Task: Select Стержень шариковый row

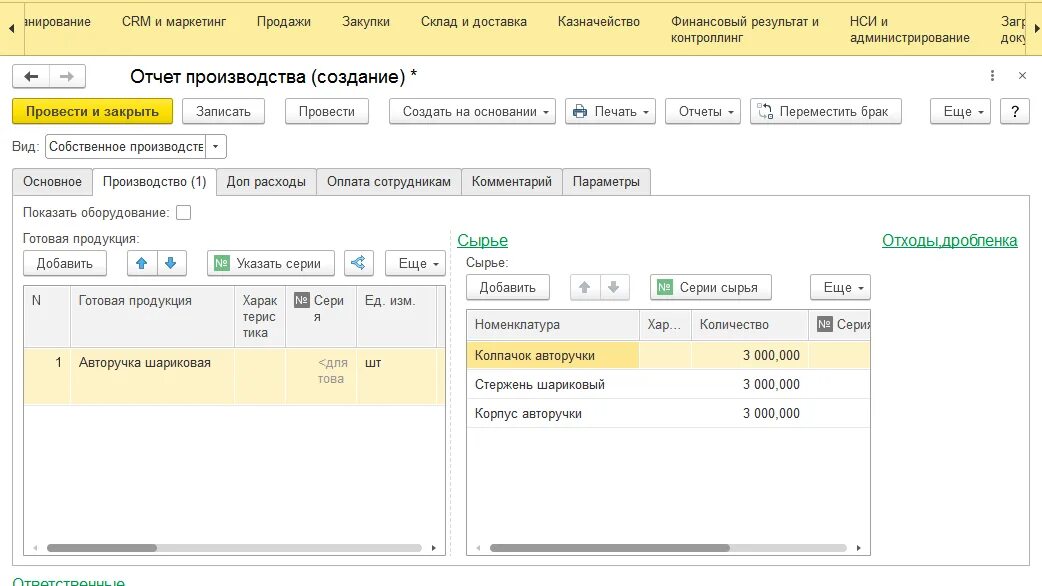Action: point(668,384)
